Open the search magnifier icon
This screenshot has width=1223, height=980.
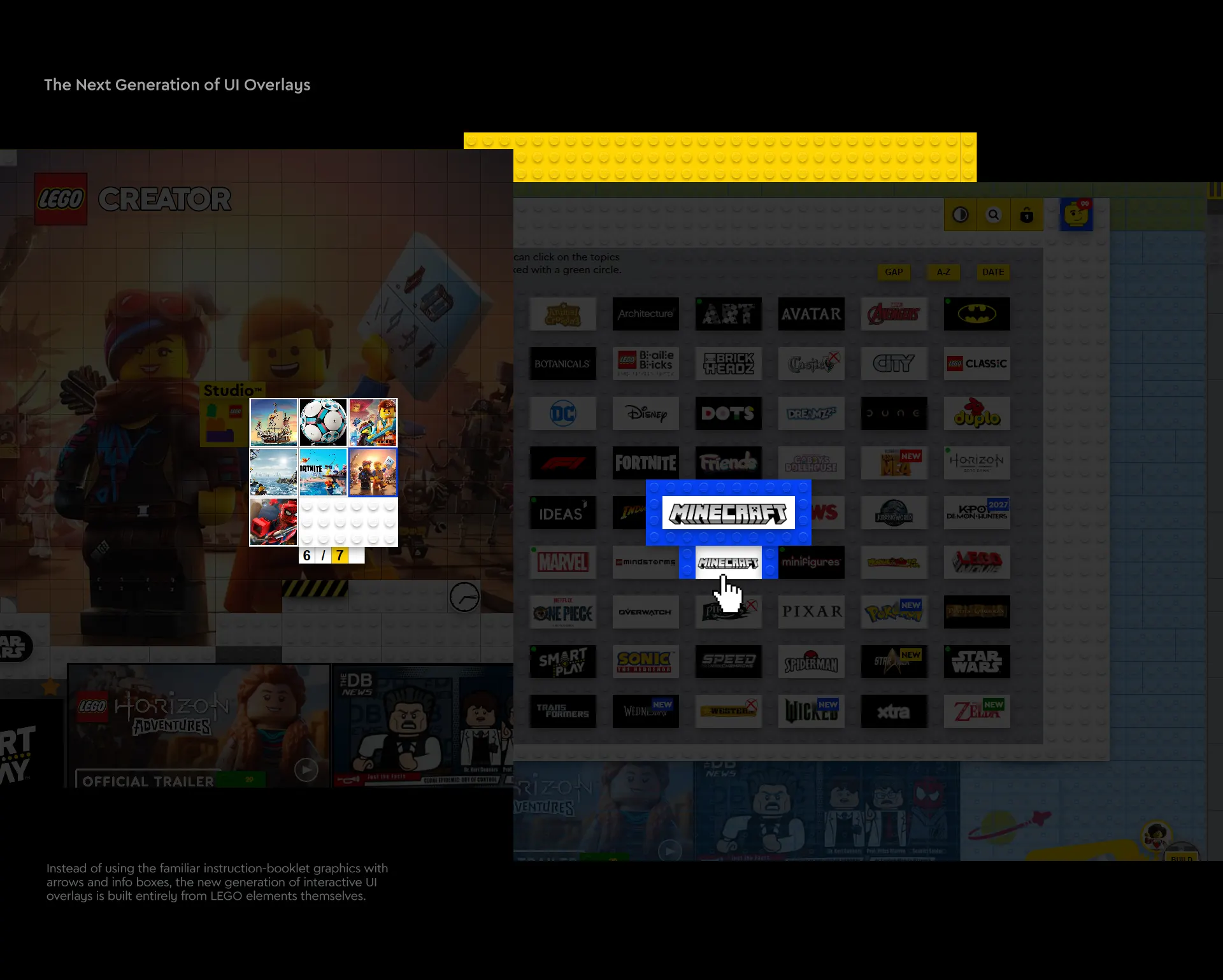[994, 215]
